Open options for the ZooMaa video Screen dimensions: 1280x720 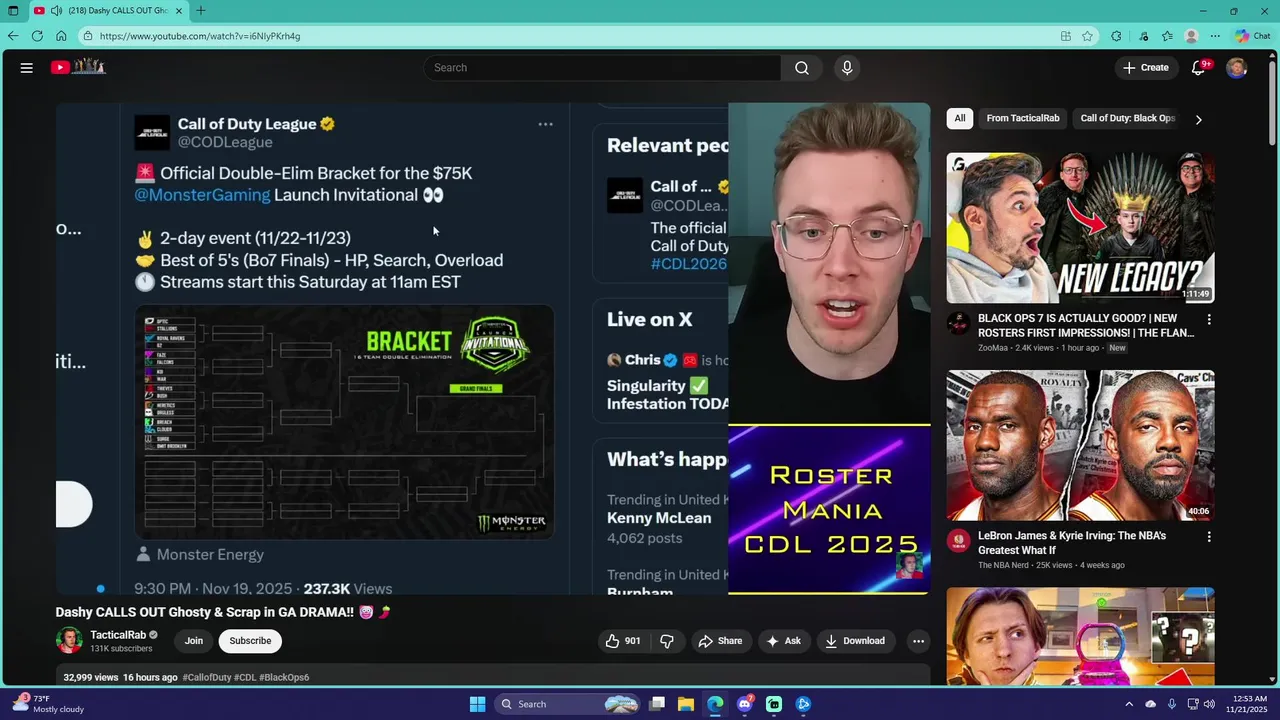pyautogui.click(x=1209, y=320)
